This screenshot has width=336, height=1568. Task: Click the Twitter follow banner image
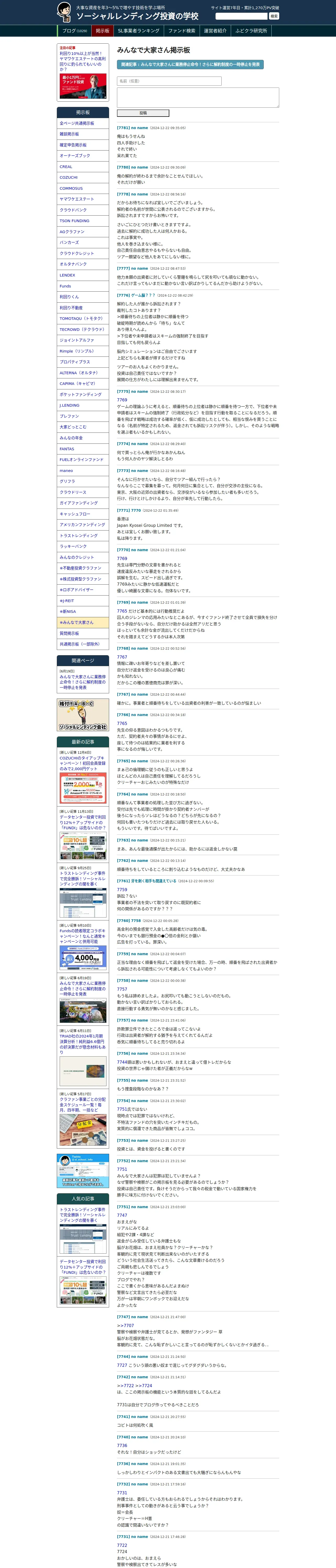tap(83, 1171)
